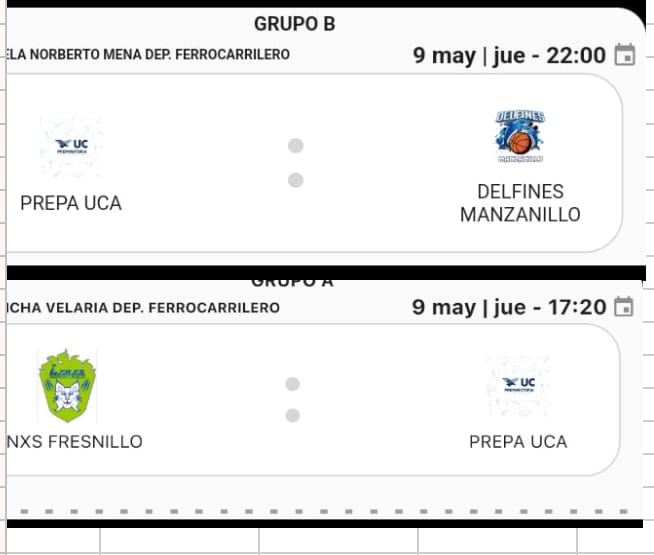
Task: Open the GRUPO B heading
Action: point(294,24)
